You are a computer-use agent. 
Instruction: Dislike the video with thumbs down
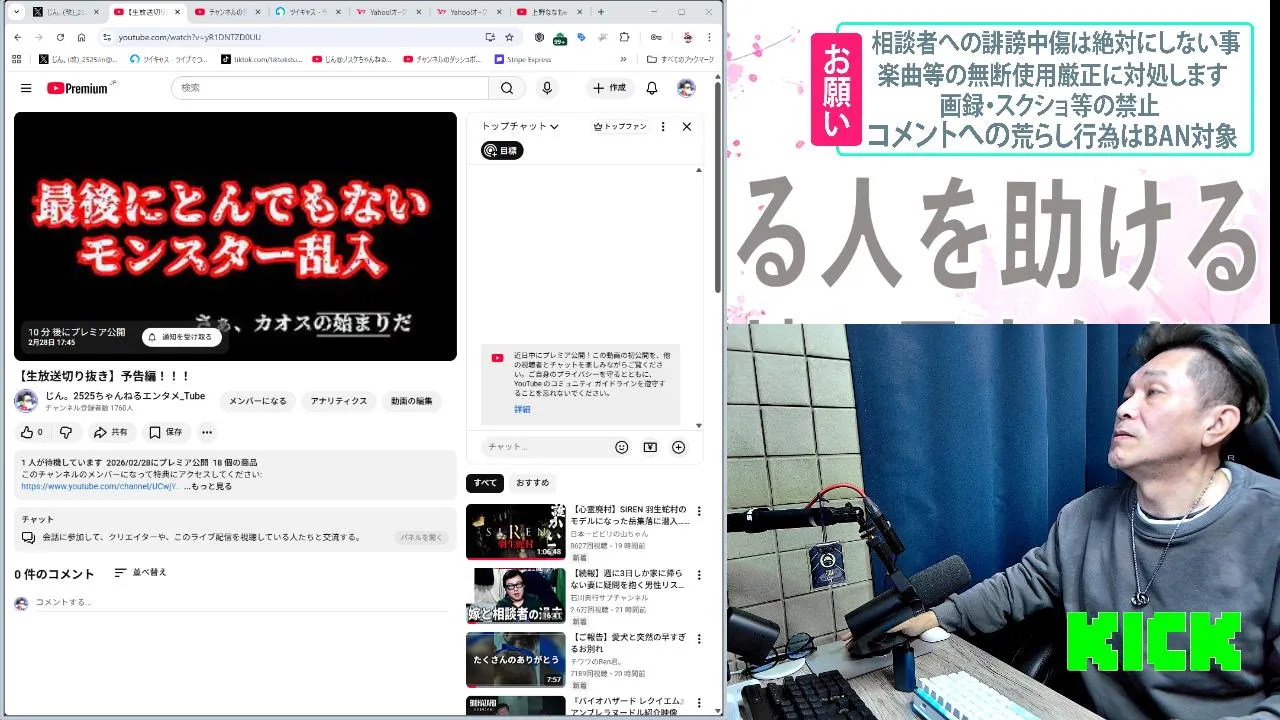66,432
